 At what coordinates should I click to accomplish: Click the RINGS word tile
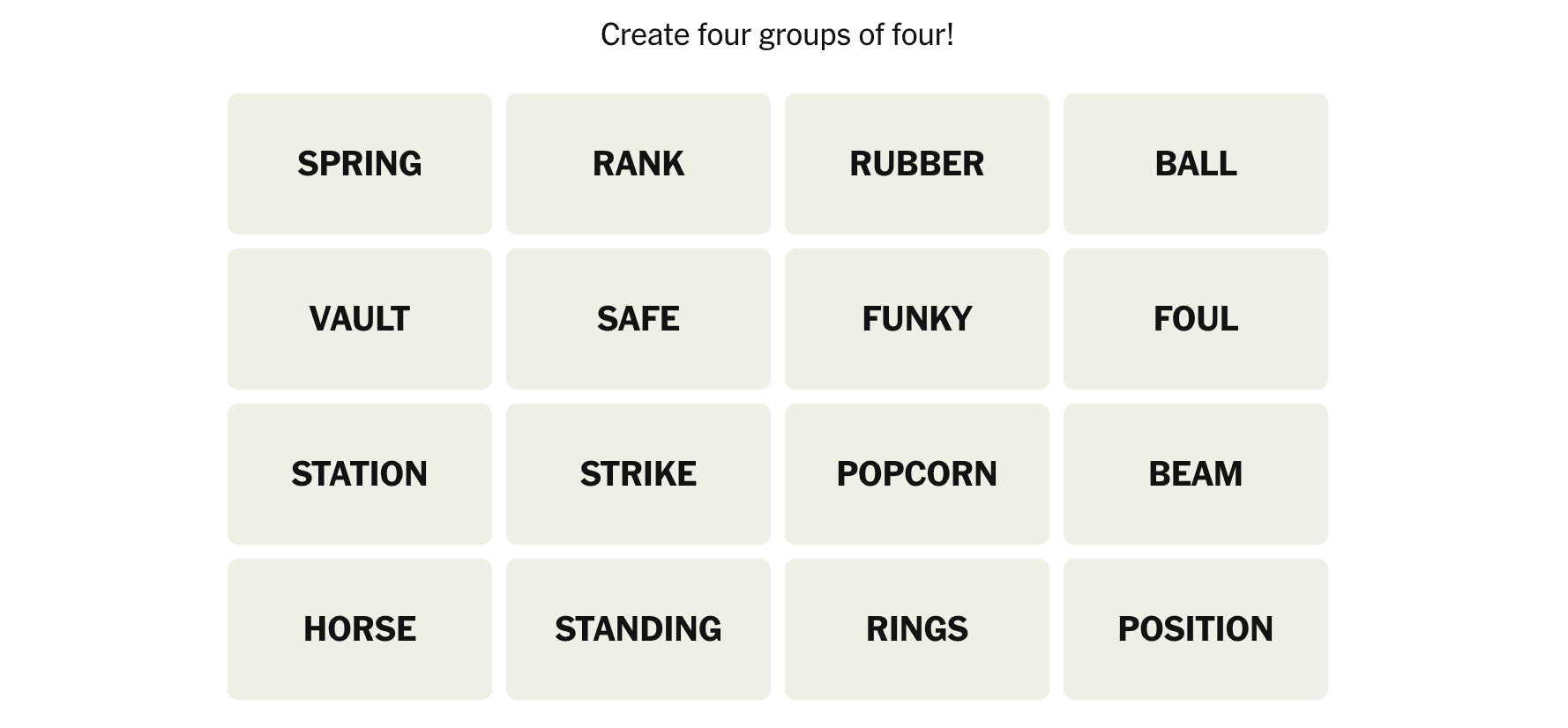(x=916, y=629)
